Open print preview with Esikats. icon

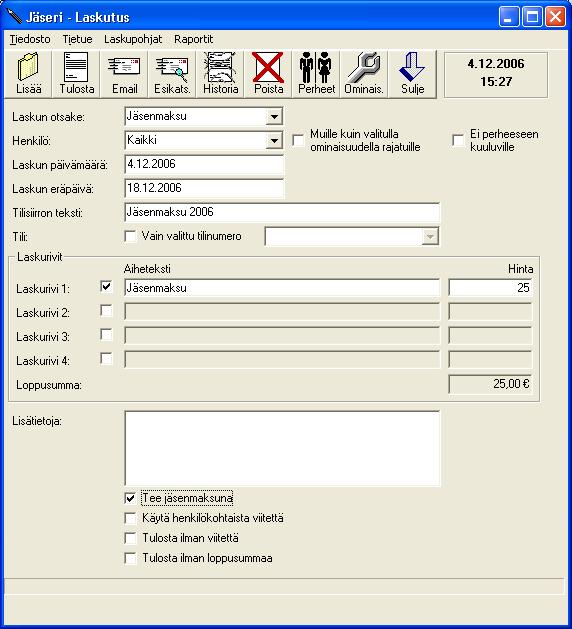(172, 74)
